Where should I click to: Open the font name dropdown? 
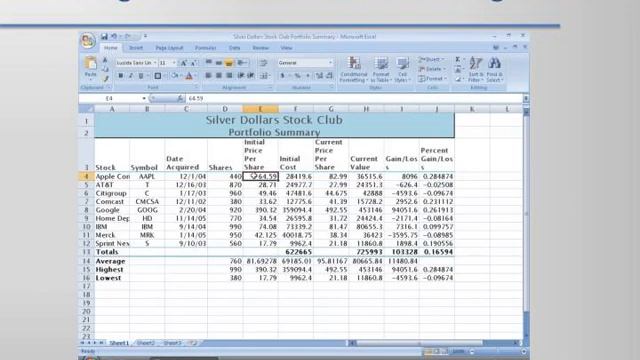coord(155,63)
